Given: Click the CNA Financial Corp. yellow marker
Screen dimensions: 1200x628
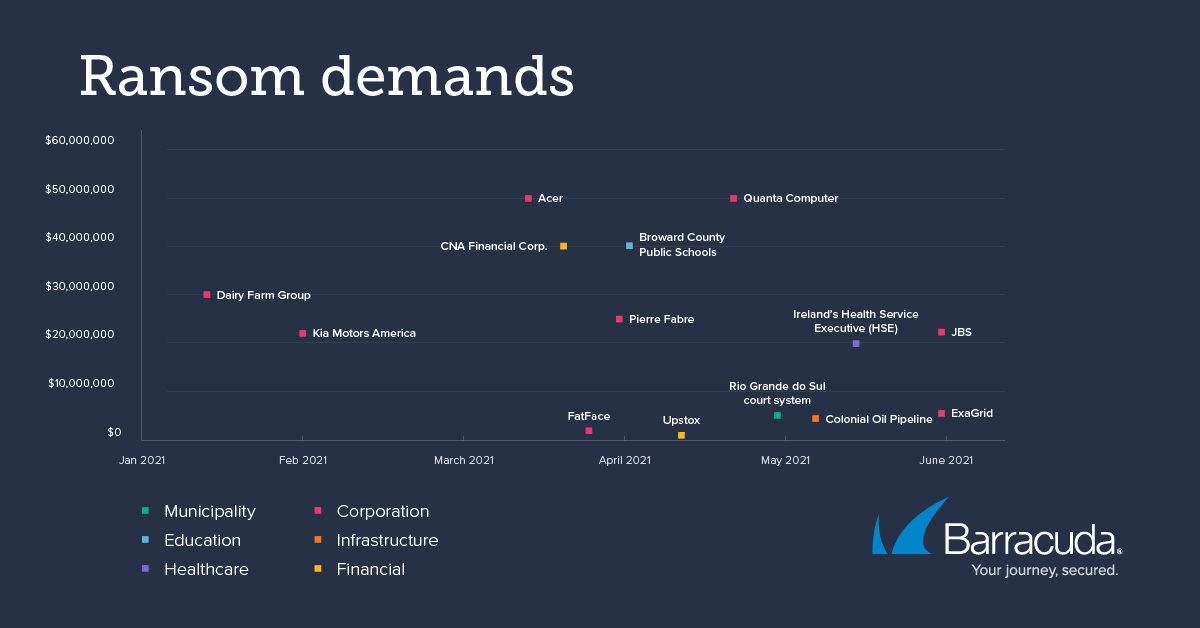Looking at the screenshot, I should point(563,246).
